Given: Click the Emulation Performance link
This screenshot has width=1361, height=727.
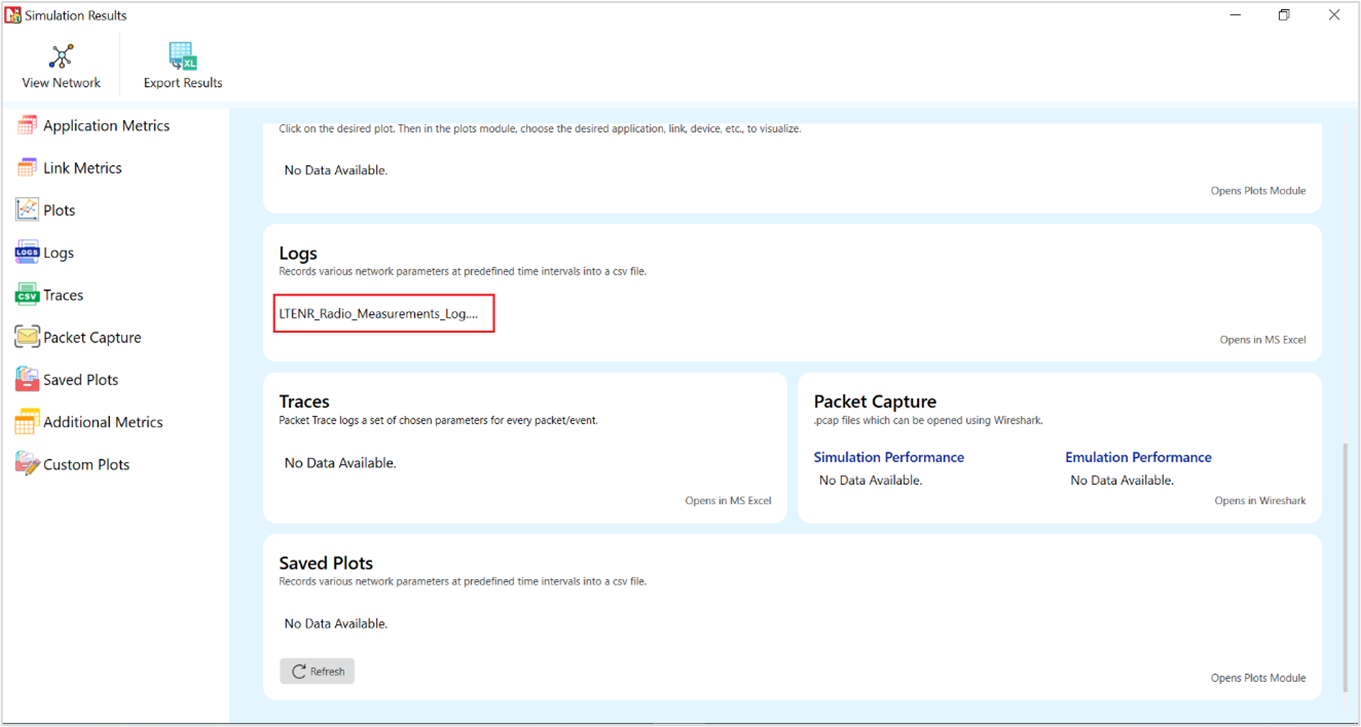Looking at the screenshot, I should click(x=1138, y=457).
